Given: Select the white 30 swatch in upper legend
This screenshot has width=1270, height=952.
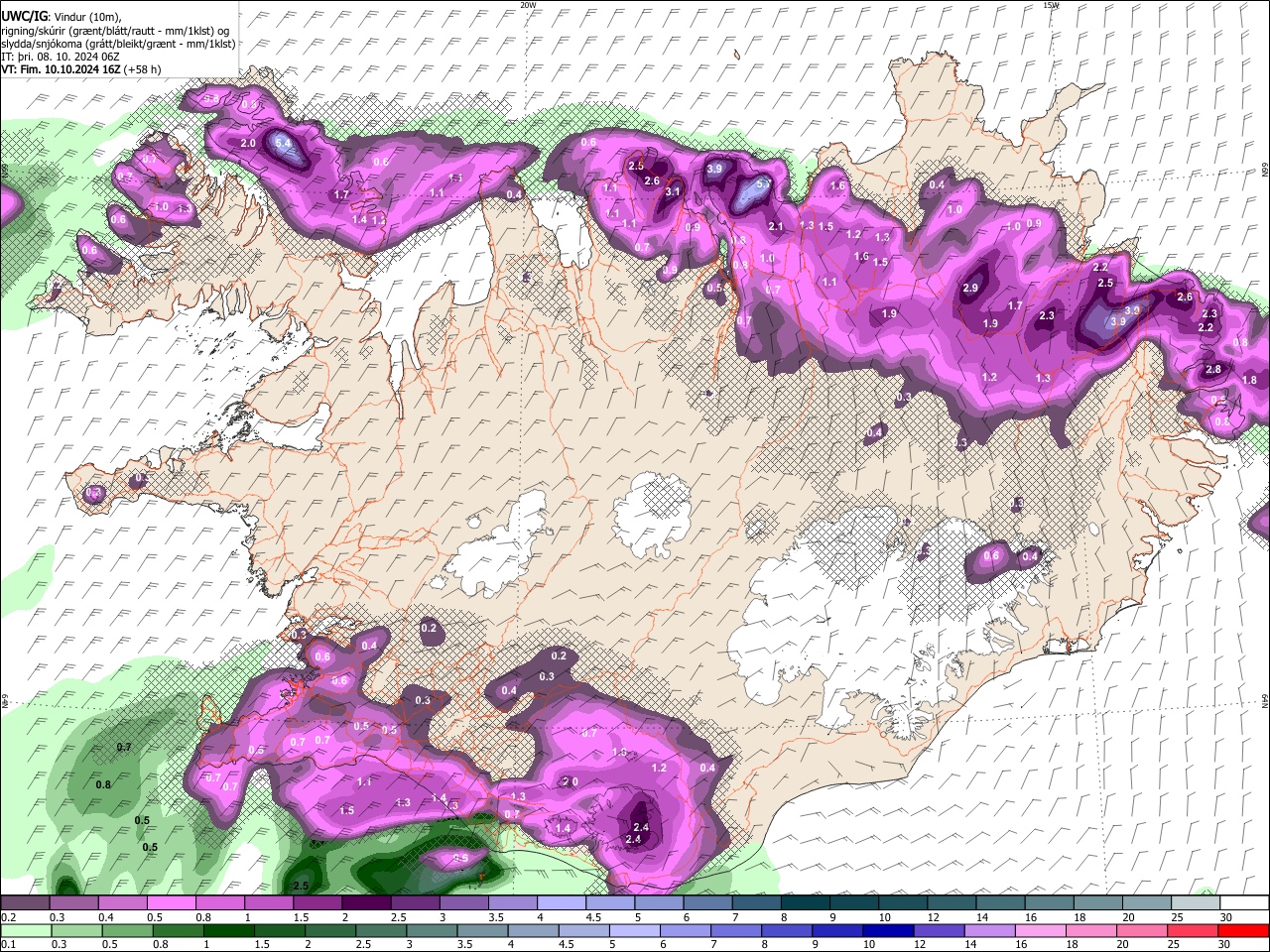Looking at the screenshot, I should coord(1244,903).
